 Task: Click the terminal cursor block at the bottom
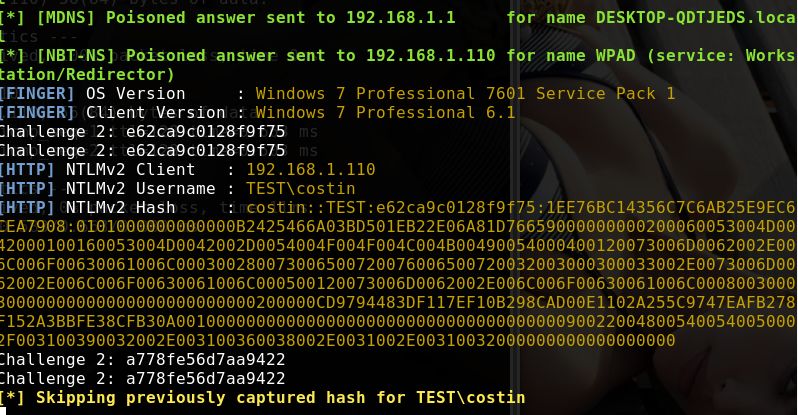click(x=3, y=411)
